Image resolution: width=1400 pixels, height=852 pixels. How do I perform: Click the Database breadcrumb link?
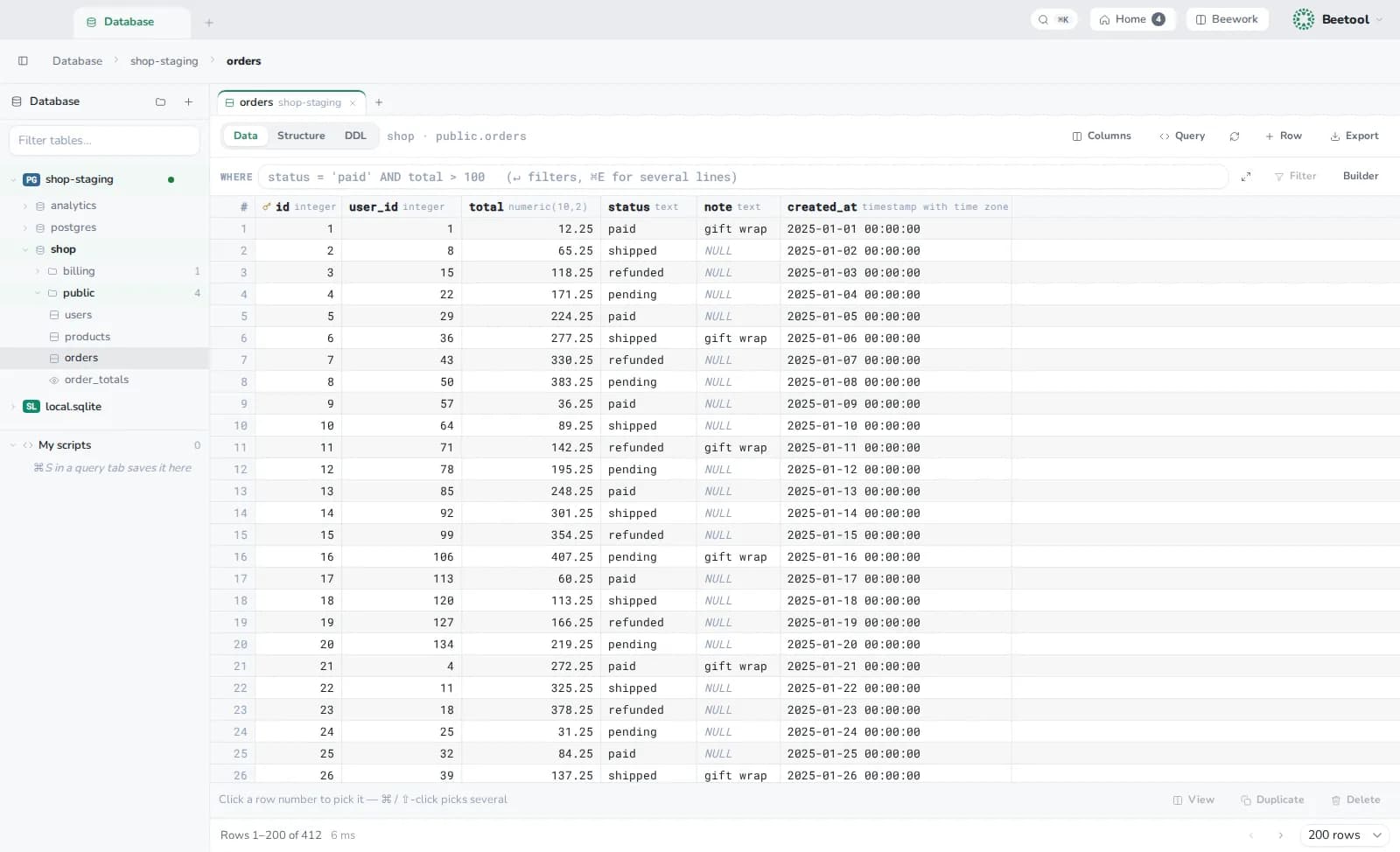[x=77, y=61]
